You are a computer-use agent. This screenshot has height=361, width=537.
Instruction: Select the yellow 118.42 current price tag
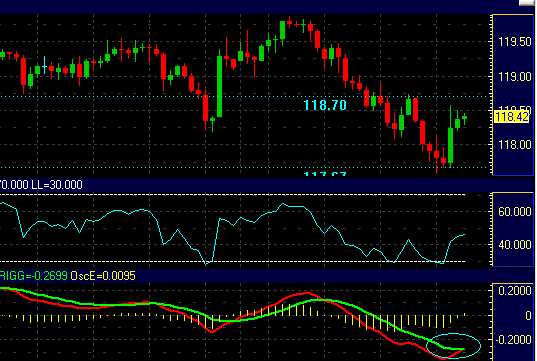512,117
